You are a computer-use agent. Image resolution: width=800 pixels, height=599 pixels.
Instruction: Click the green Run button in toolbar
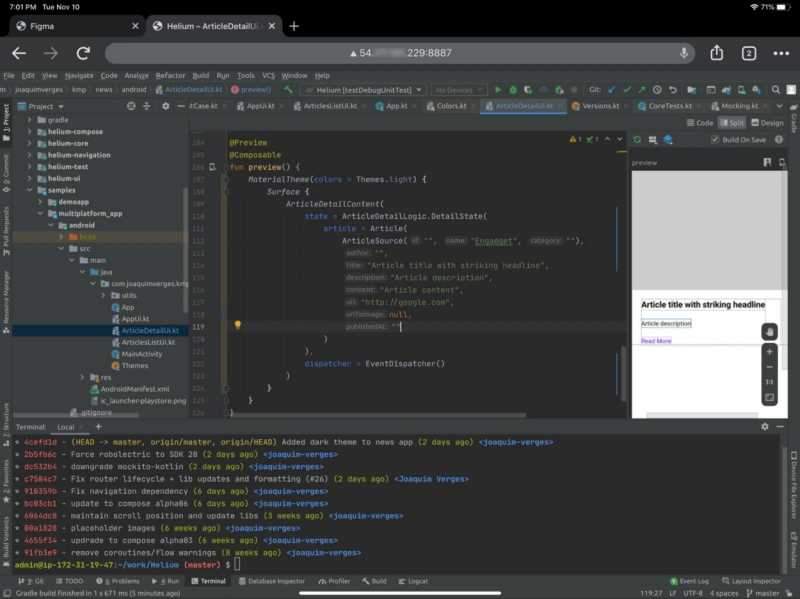pos(499,90)
